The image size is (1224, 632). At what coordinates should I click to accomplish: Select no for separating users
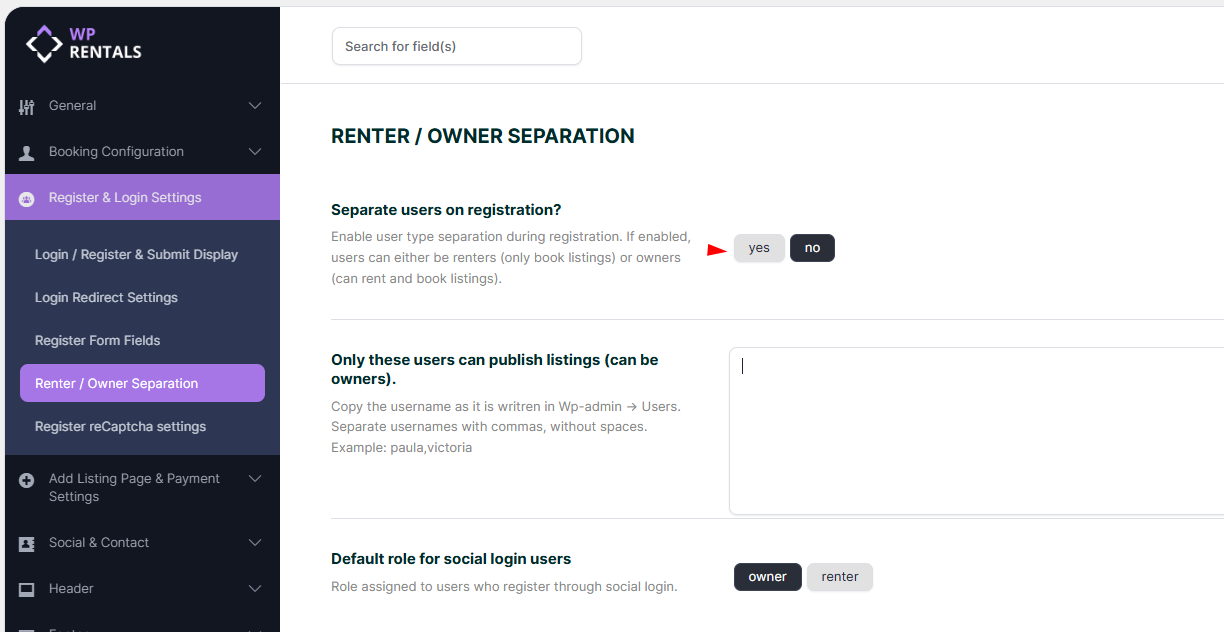point(812,248)
